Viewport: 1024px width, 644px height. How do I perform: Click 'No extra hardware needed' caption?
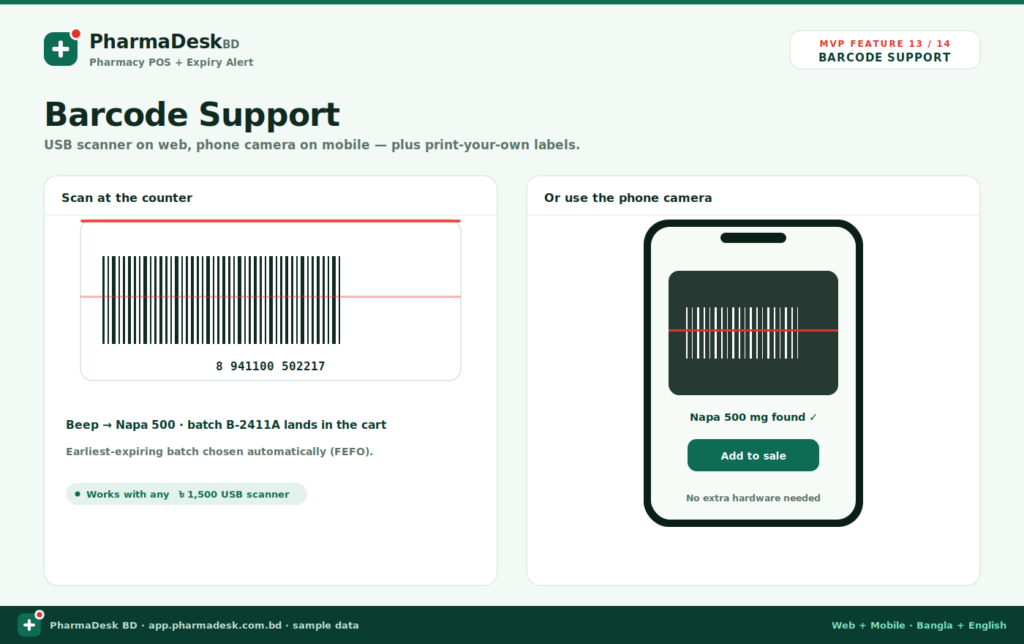tap(753, 498)
